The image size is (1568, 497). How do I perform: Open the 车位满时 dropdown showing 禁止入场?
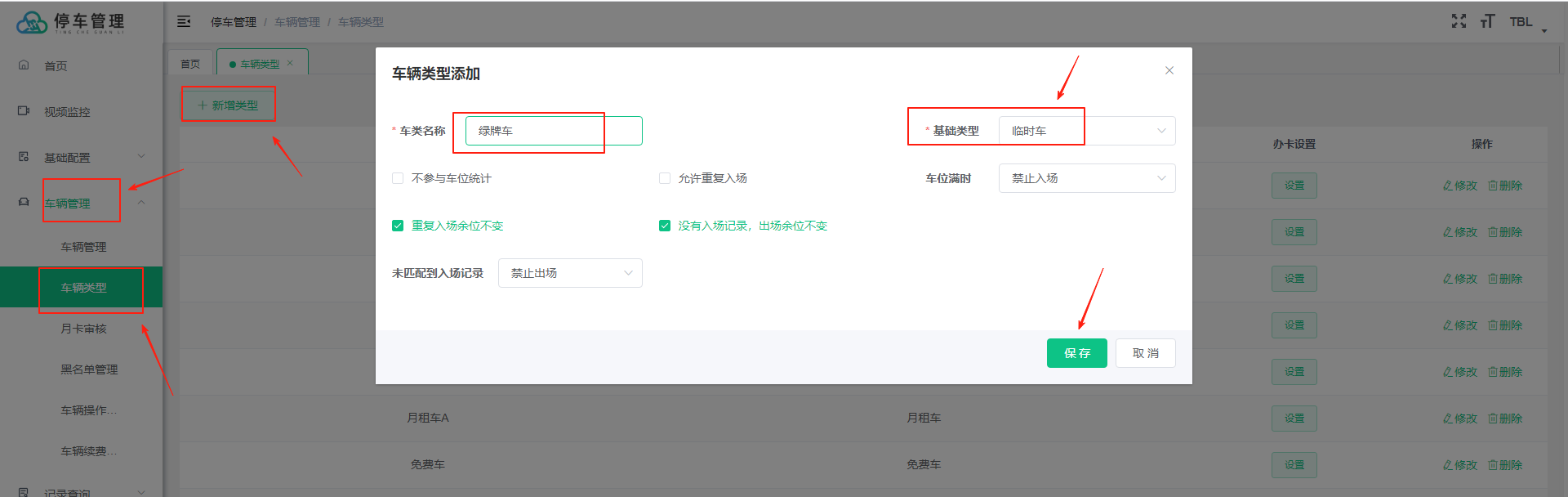[1087, 178]
